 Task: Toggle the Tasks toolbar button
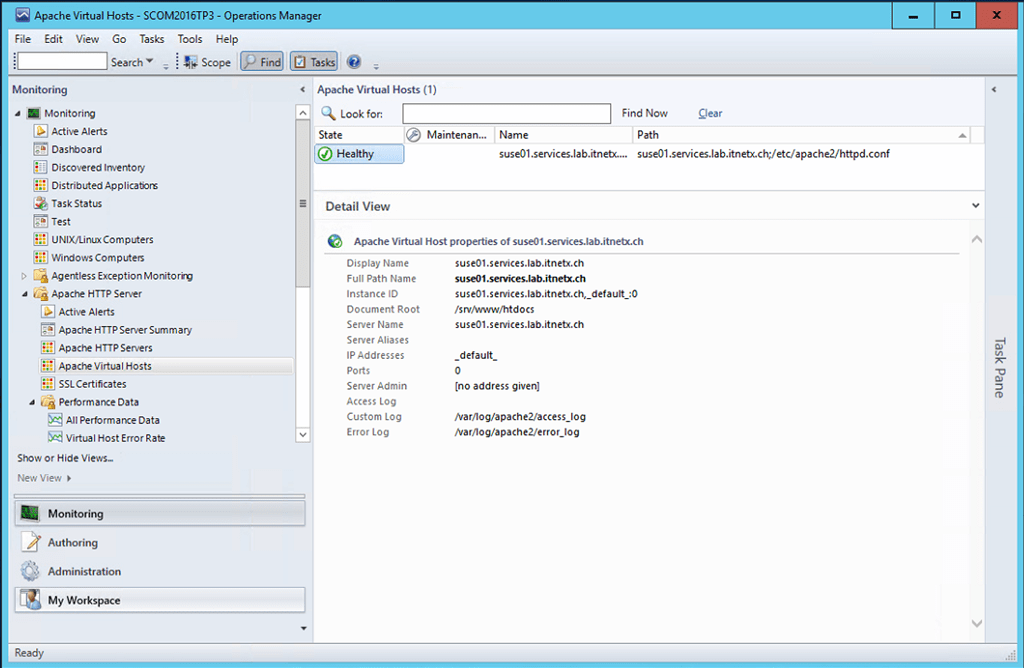(x=313, y=62)
